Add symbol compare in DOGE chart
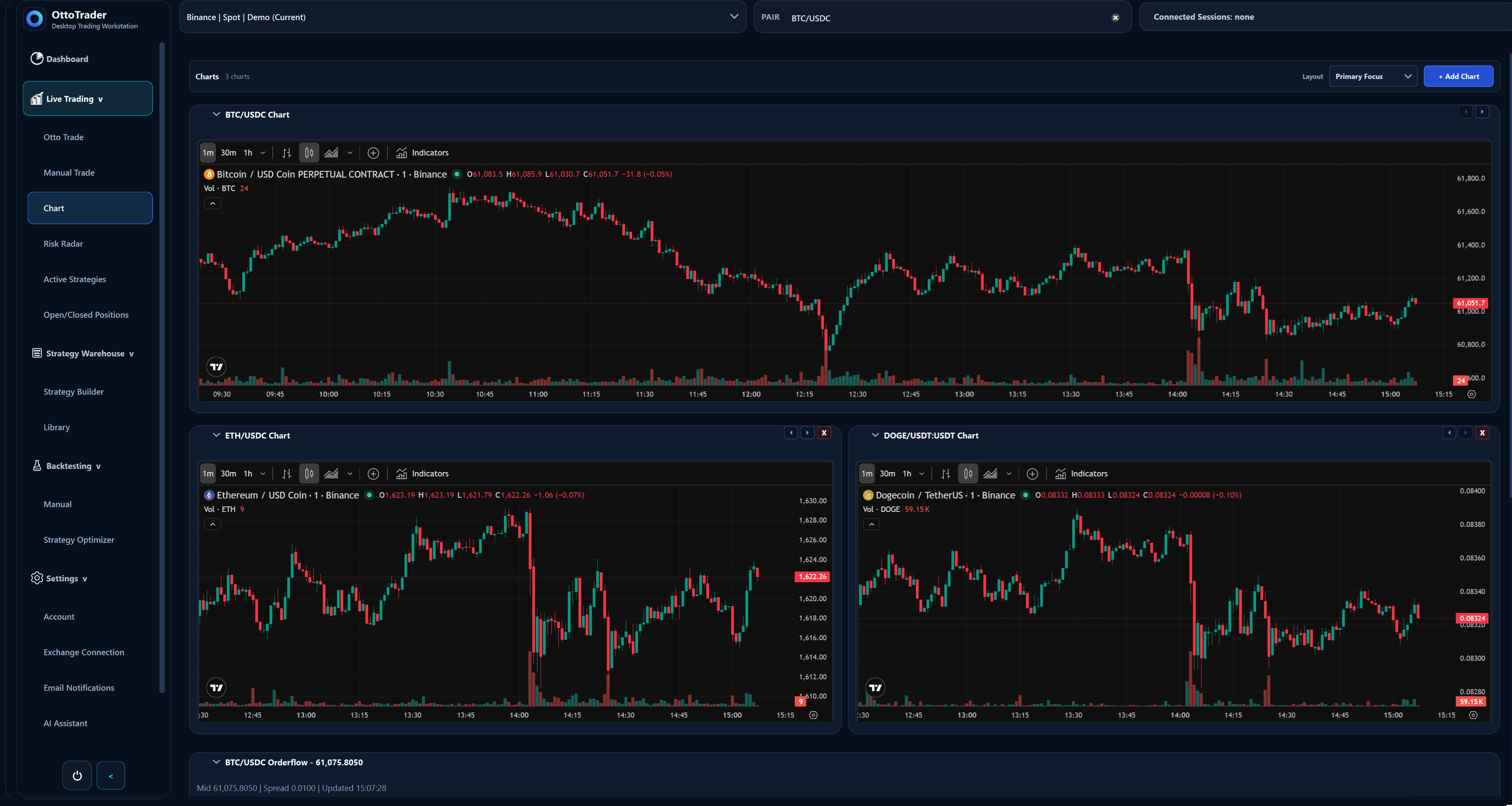The height and width of the screenshot is (806, 1512). tap(1033, 474)
